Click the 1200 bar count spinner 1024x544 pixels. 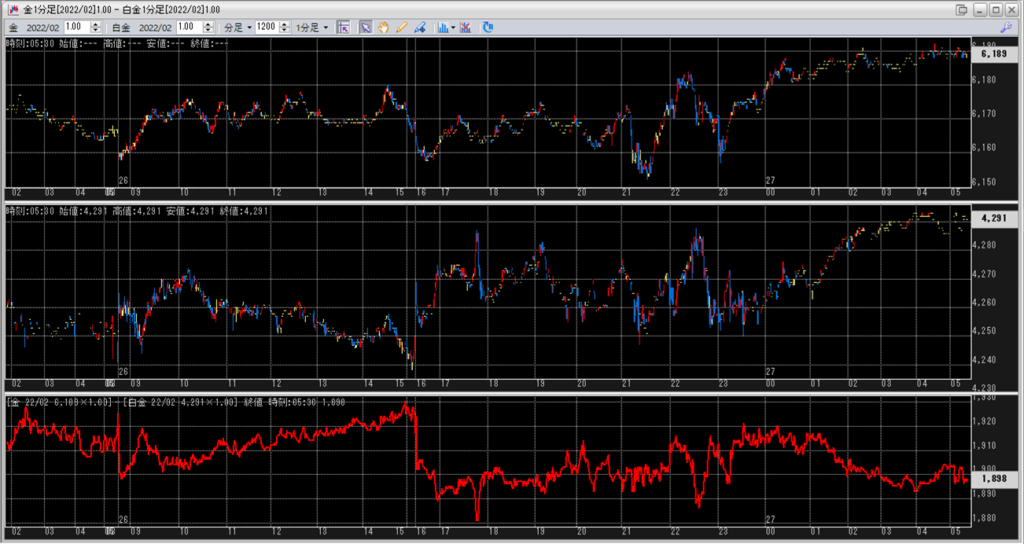point(281,27)
